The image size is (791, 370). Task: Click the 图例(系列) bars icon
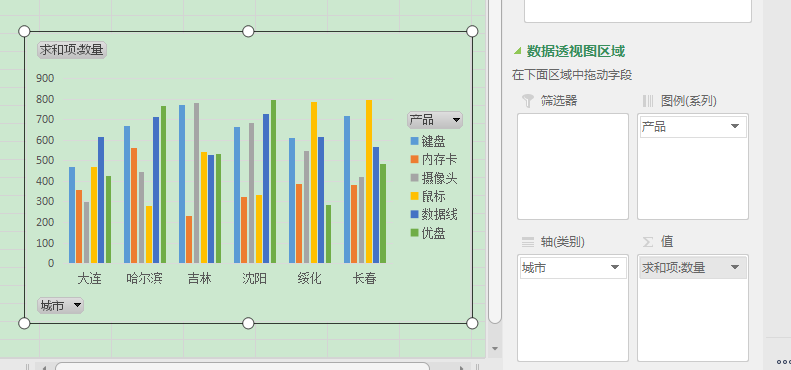click(x=648, y=100)
